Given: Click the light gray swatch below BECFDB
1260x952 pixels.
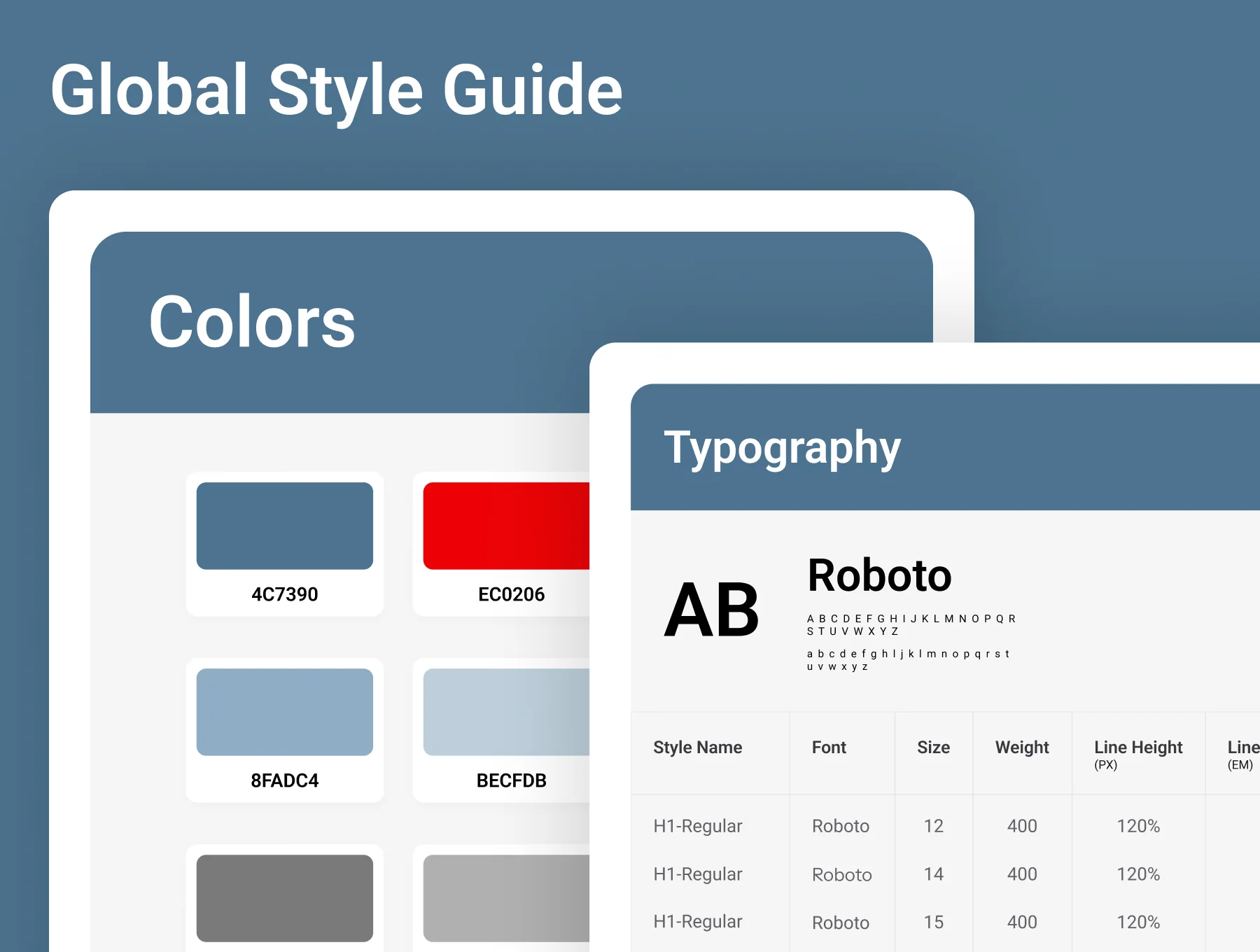Looking at the screenshot, I should [506, 898].
